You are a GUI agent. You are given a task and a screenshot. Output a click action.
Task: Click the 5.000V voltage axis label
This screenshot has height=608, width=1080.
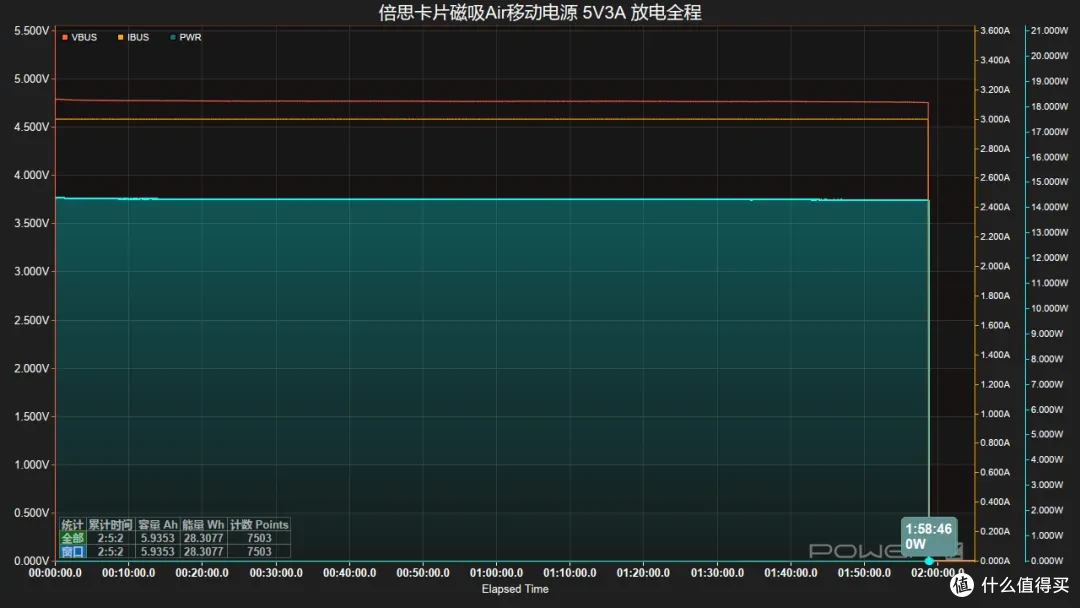(x=32, y=79)
